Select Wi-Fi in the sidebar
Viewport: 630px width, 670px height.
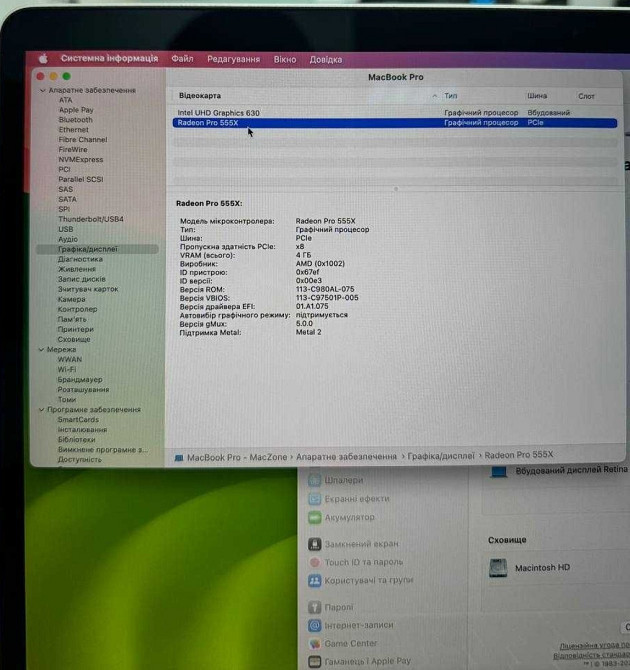[x=67, y=369]
